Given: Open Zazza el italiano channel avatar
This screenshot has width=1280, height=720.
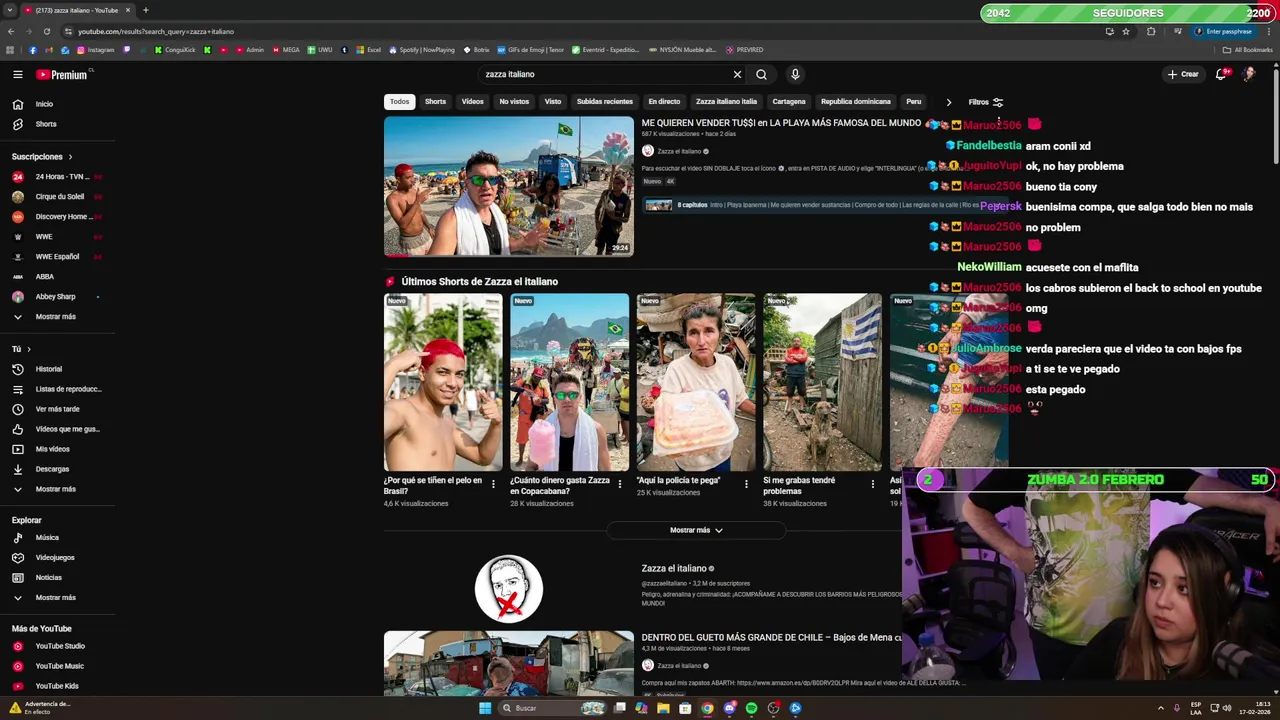Looking at the screenshot, I should (x=509, y=589).
